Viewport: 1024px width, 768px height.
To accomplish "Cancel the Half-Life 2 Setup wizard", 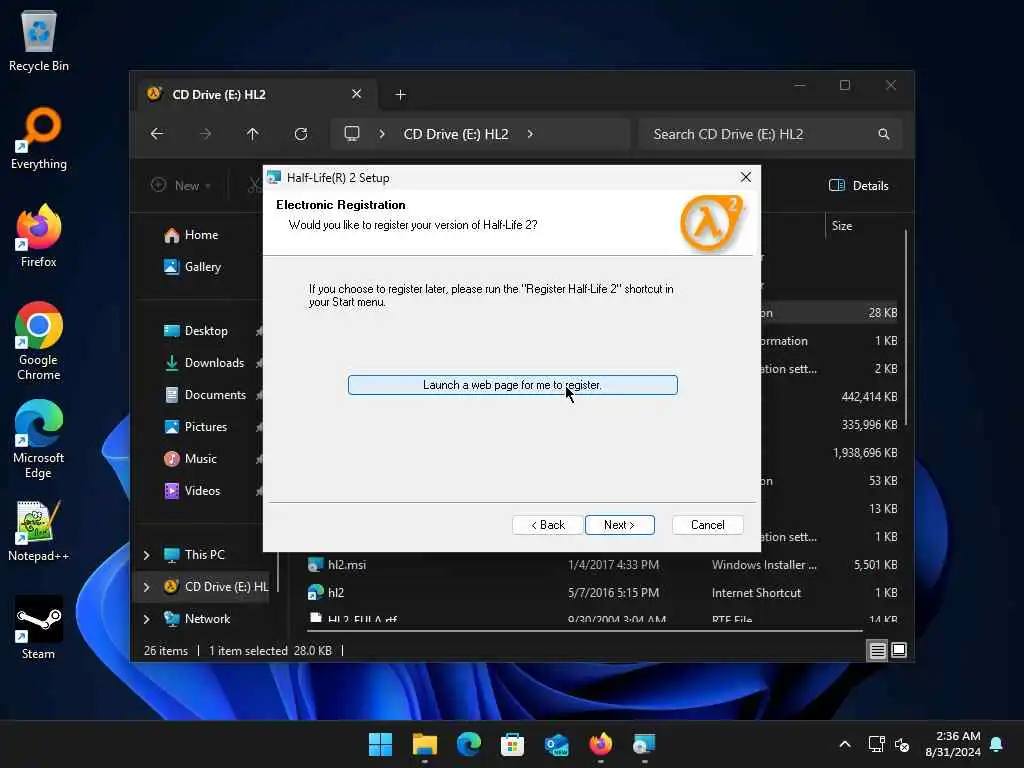I will (707, 524).
